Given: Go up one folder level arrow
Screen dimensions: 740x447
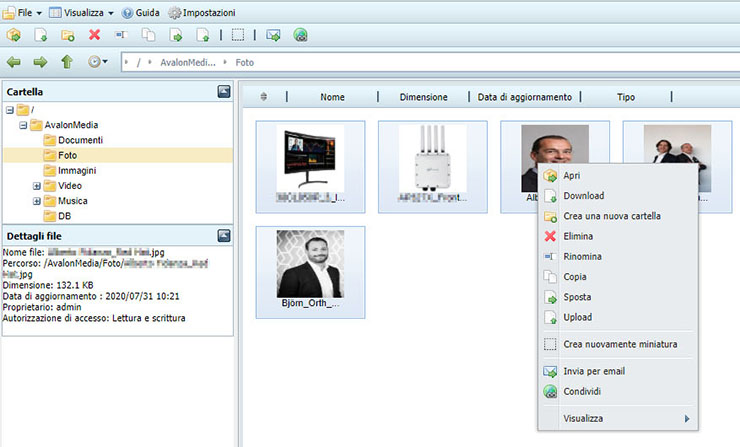Looking at the screenshot, I should click(67, 62).
